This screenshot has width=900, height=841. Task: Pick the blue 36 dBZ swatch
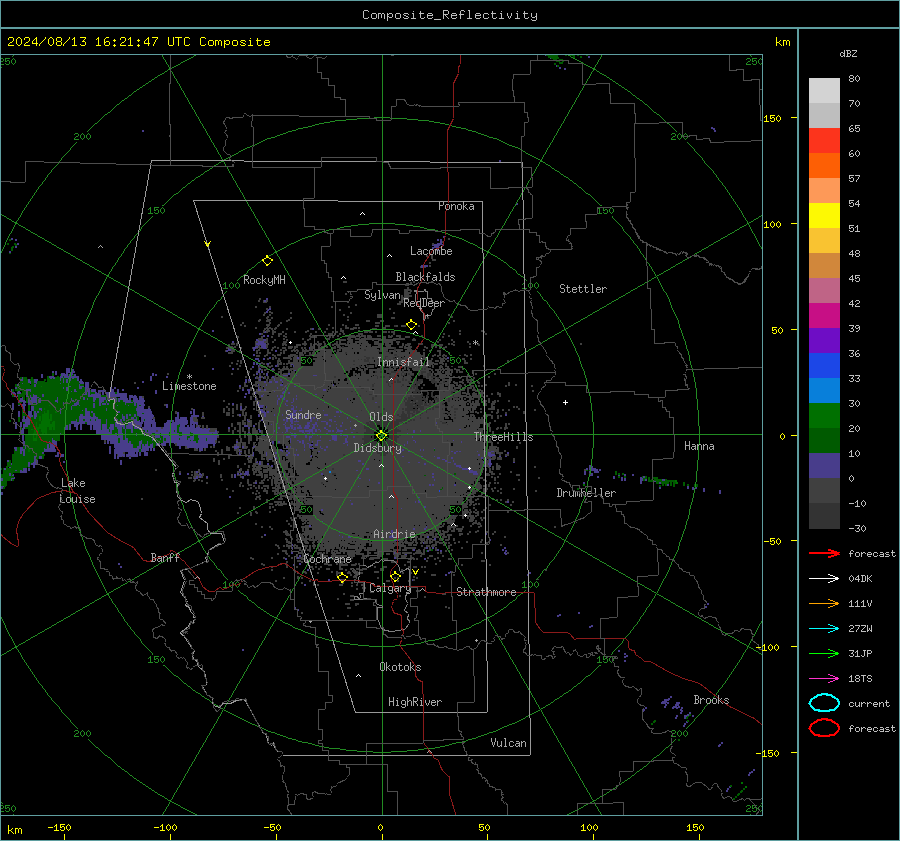[824, 365]
